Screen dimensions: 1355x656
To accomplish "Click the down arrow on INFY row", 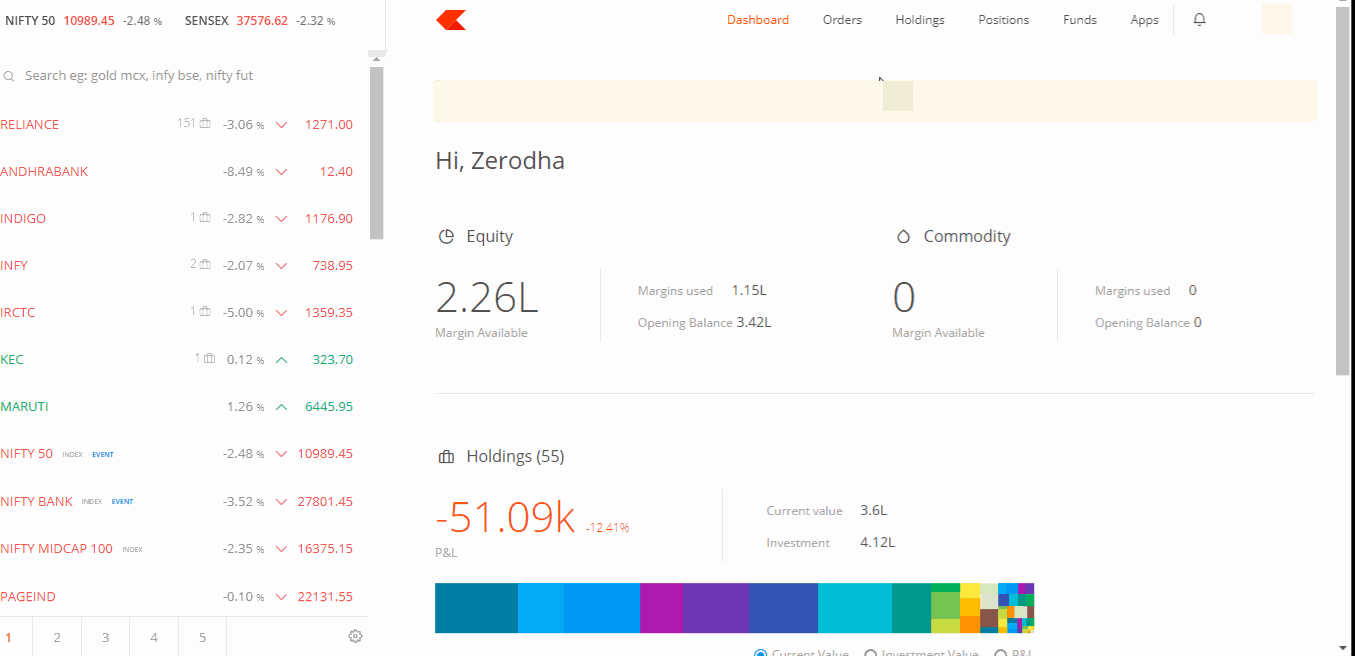I will coord(281,266).
